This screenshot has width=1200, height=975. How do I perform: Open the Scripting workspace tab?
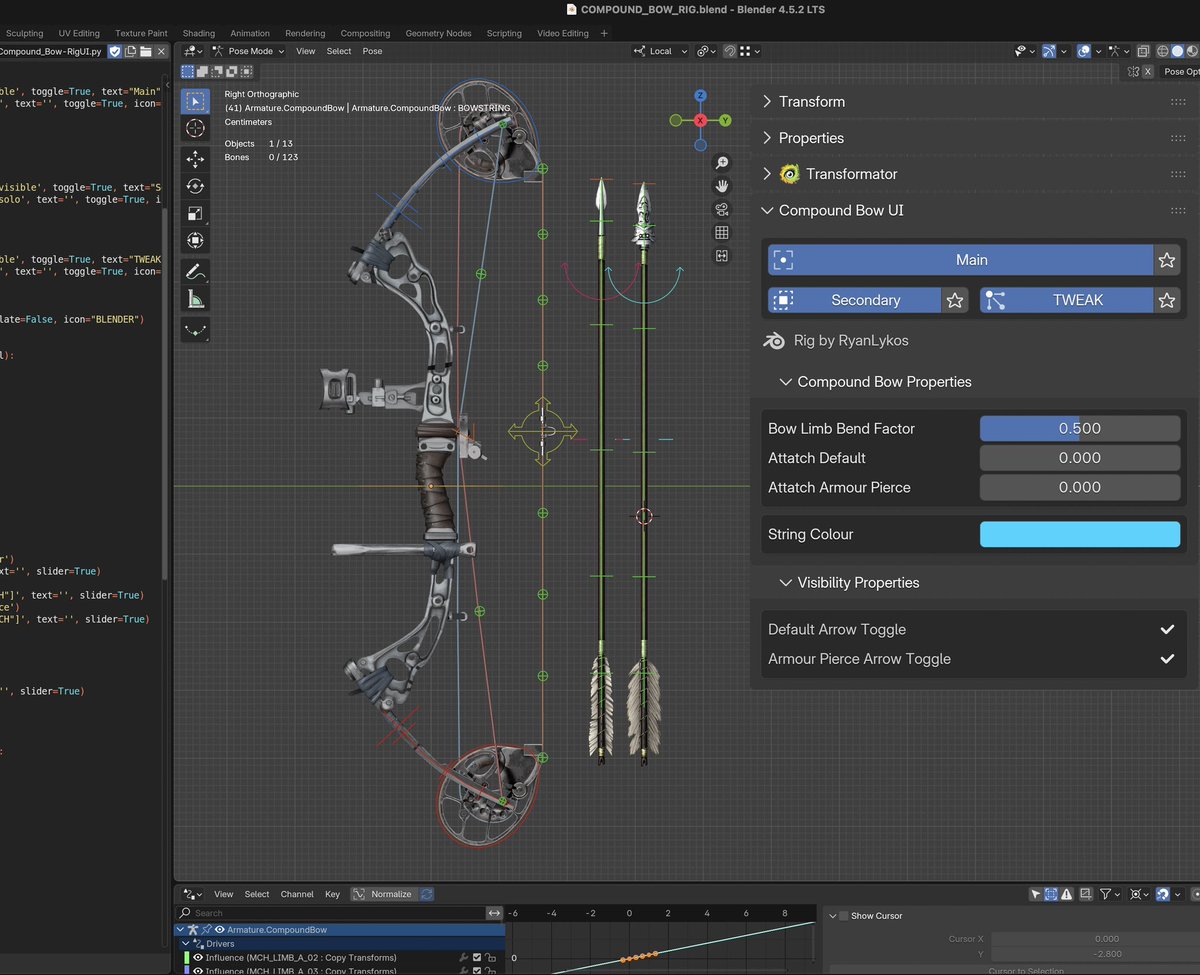(504, 33)
